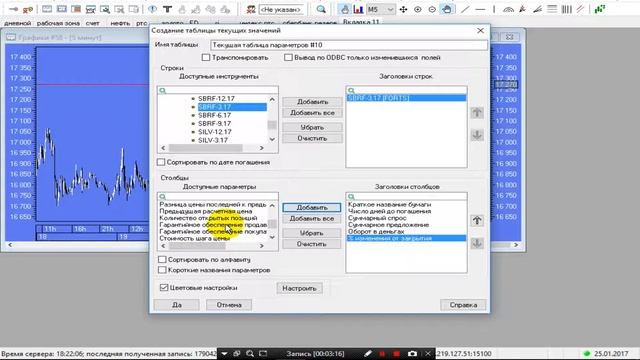
Task: Select the diagonal trend line tool
Action: tap(465, 9)
